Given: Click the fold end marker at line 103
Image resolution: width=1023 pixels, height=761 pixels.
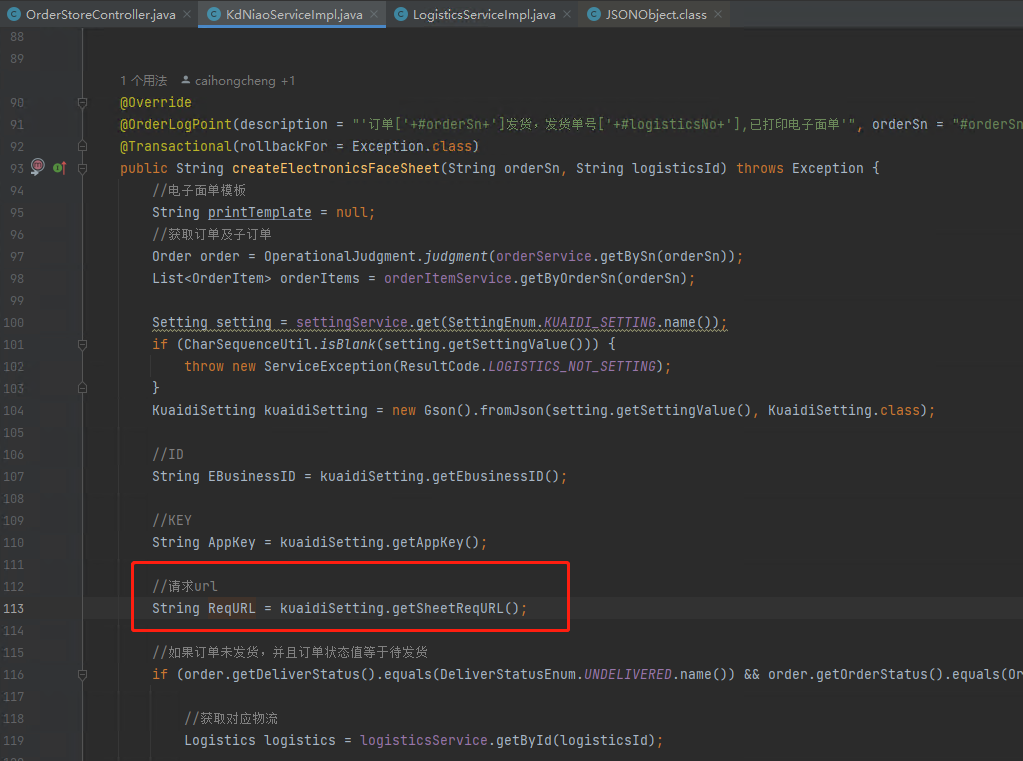Looking at the screenshot, I should (x=82, y=388).
